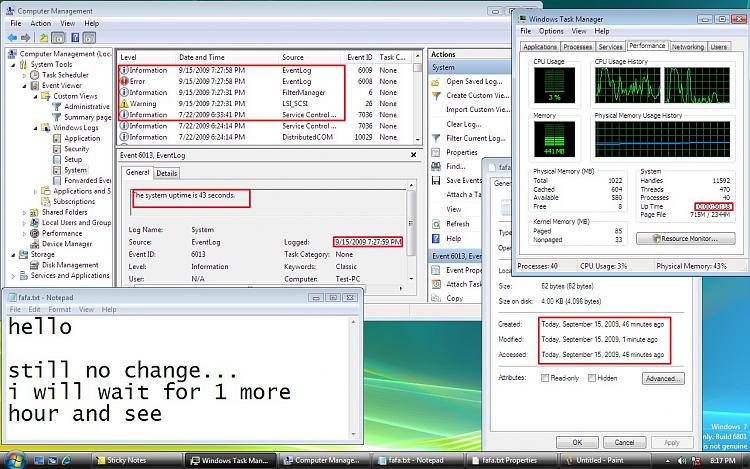Select Task Scheduler in the console tree
This screenshot has width=750, height=469.
click(65, 75)
